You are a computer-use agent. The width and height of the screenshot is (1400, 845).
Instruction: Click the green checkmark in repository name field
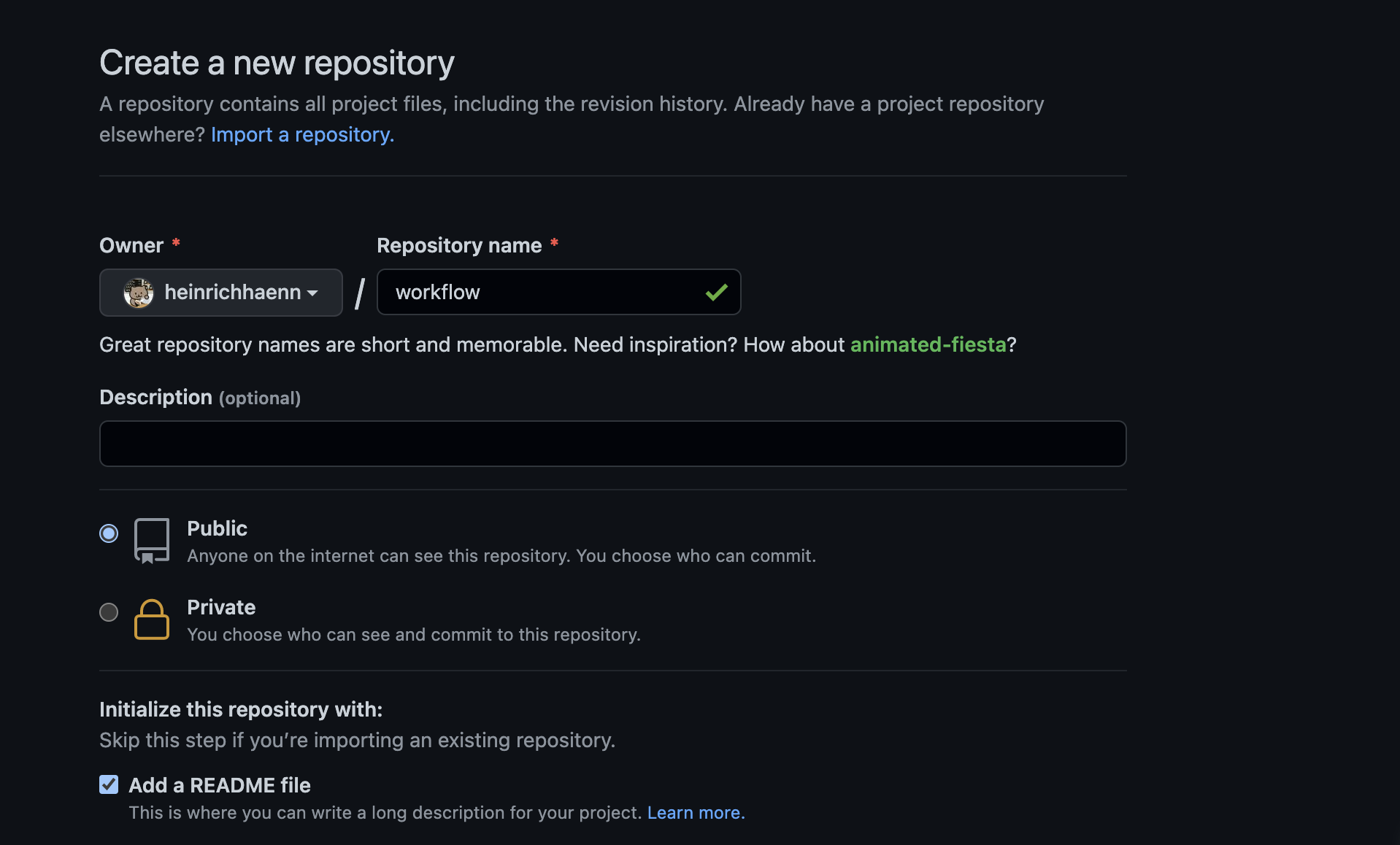coord(716,293)
